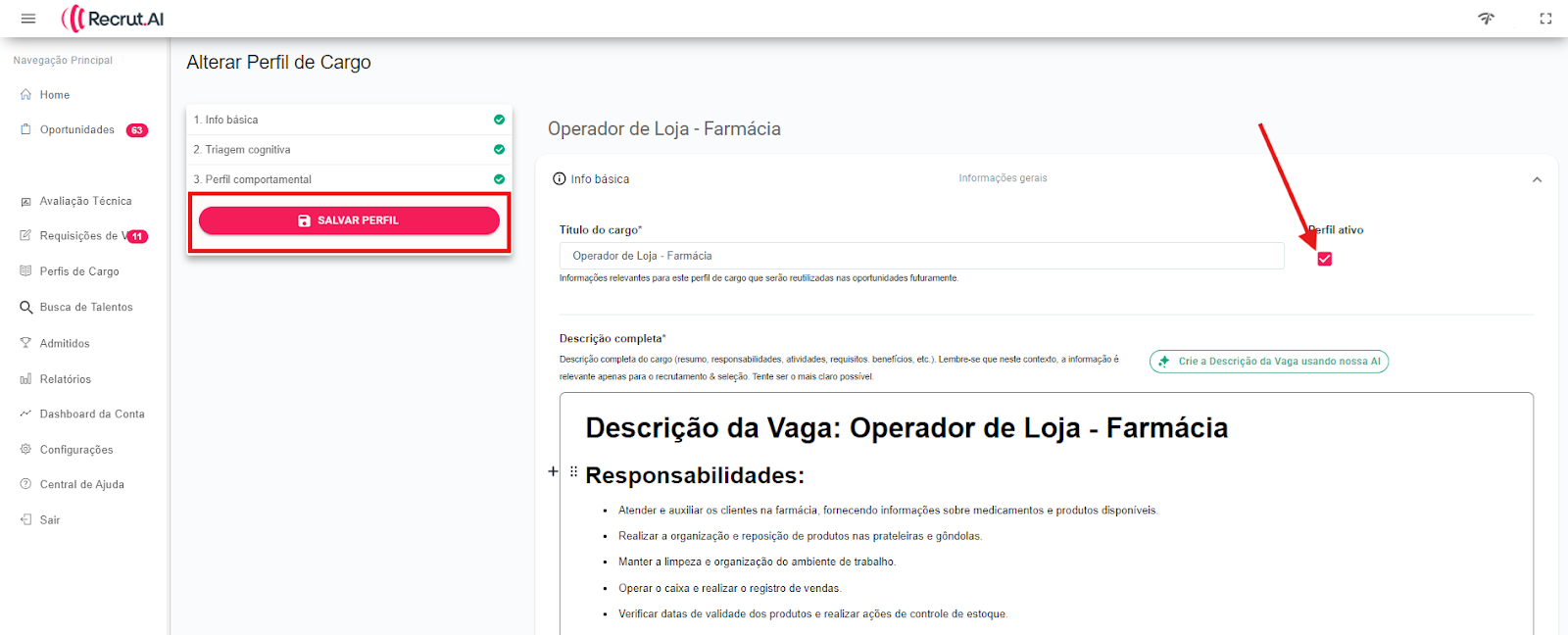Open Configurações in the sidebar
Viewport: 1568px width, 635px height.
pyautogui.click(x=76, y=450)
